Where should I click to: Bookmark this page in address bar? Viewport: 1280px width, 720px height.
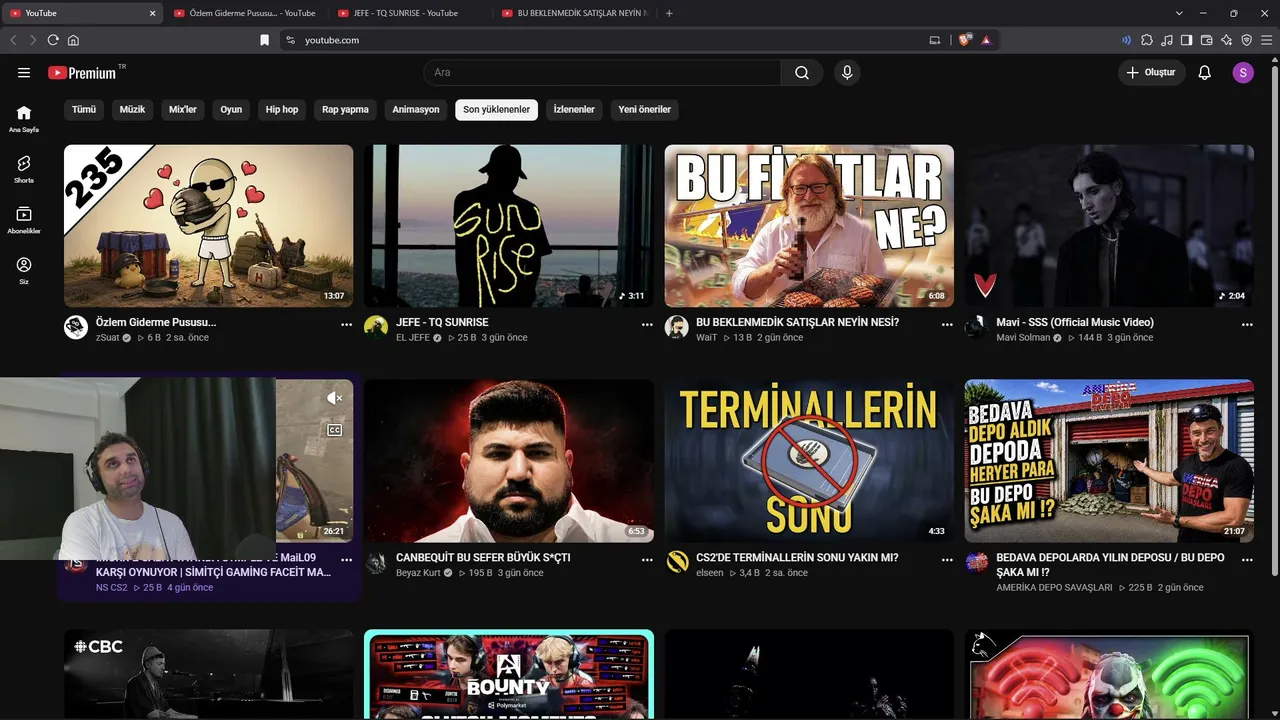point(264,40)
